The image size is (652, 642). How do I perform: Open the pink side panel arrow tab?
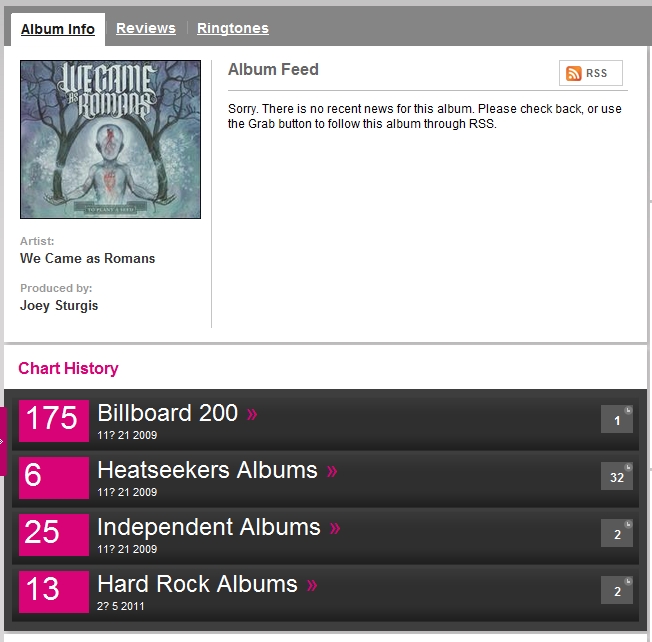pyautogui.click(x=3, y=440)
